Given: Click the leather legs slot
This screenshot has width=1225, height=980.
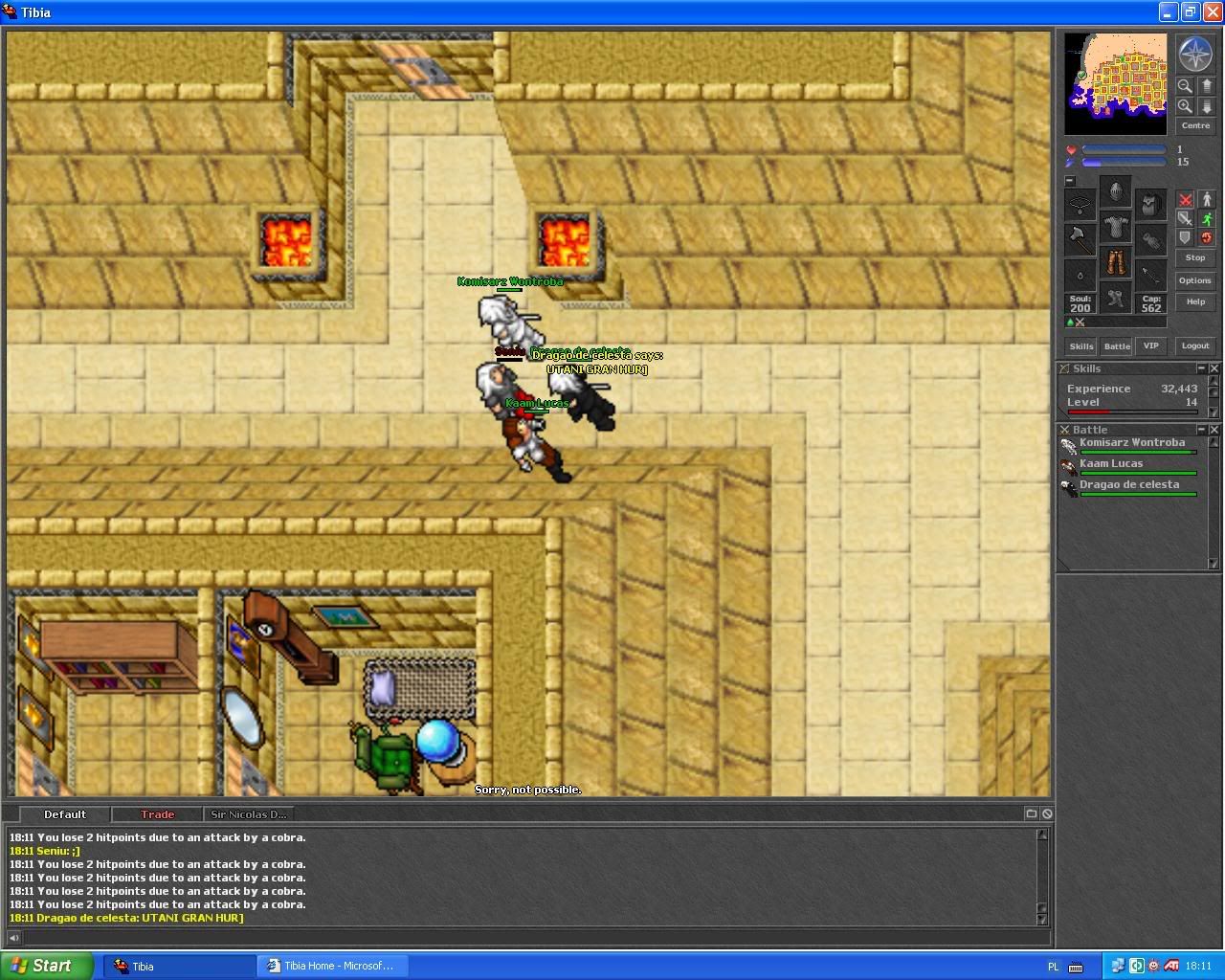Looking at the screenshot, I should 1115,263.
